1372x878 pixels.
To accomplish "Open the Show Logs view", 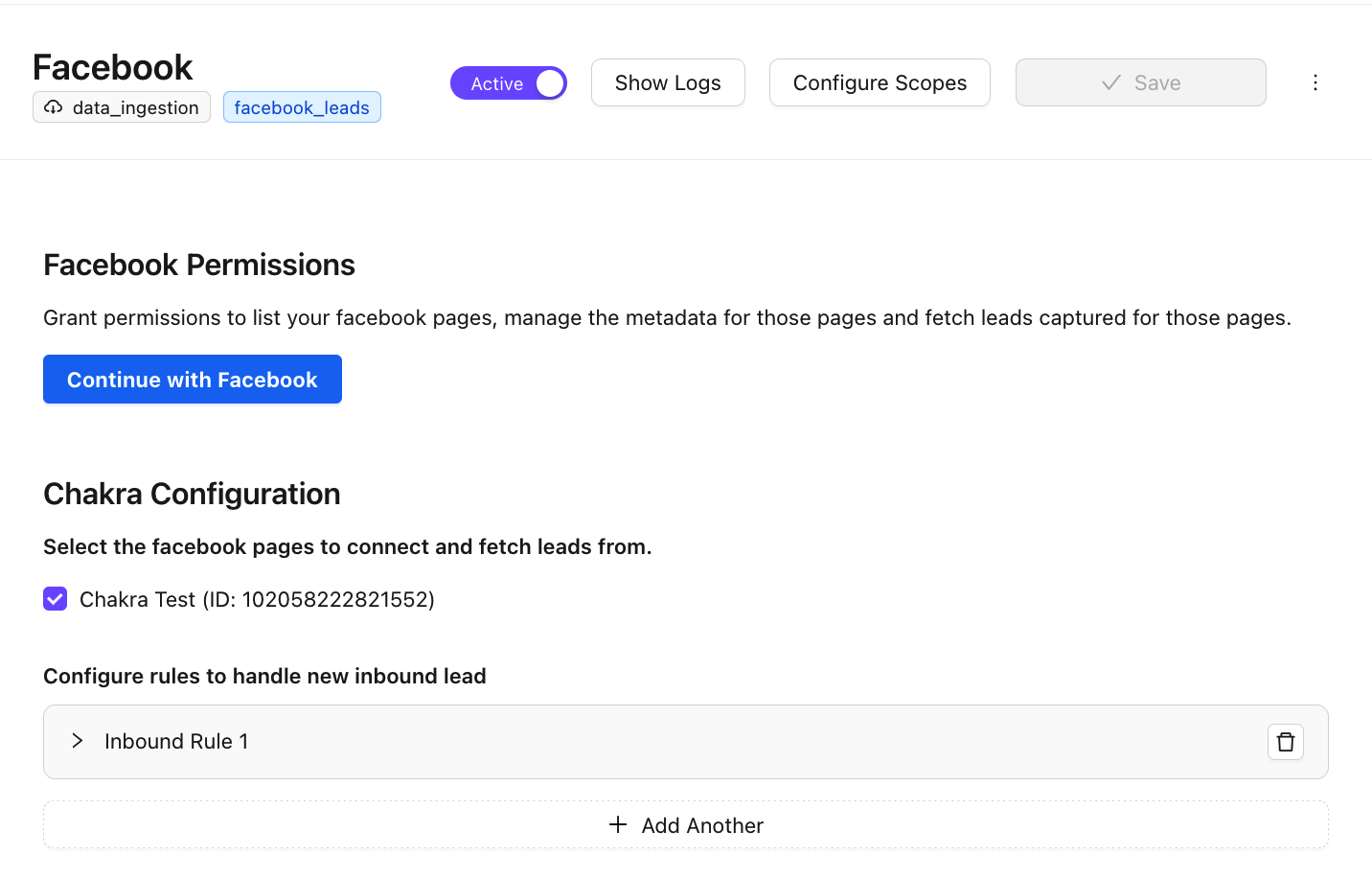I will [x=668, y=83].
